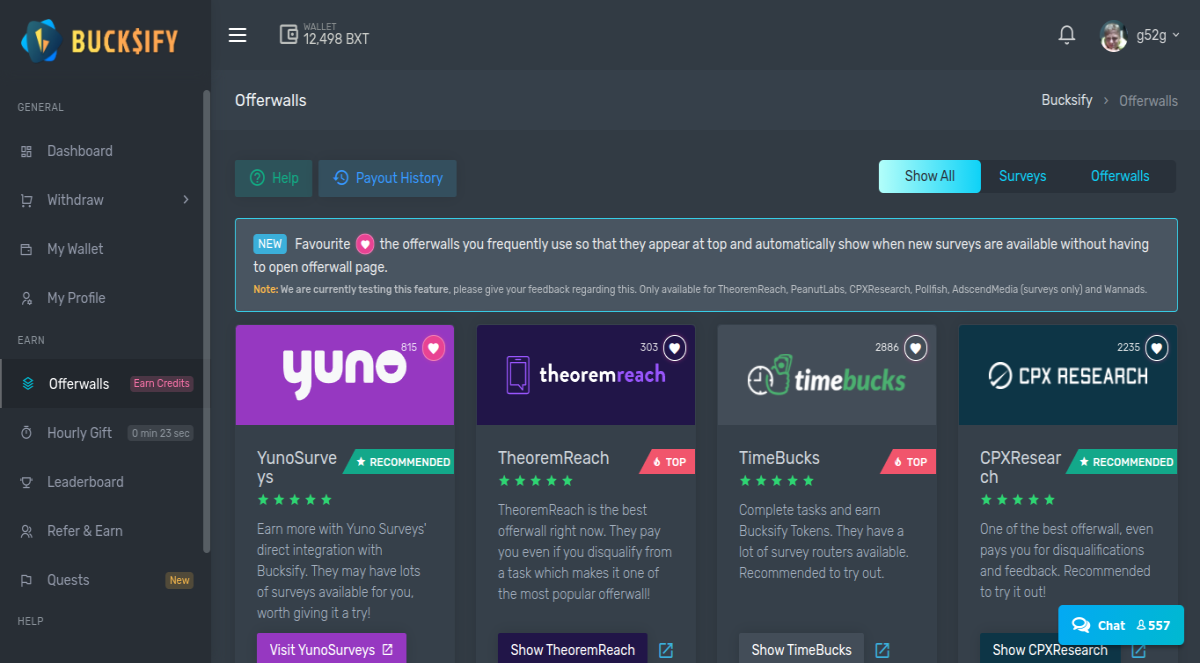Screen dimensions: 1200x663
Task: Click the TheoremReach banner image
Action: [586, 375]
